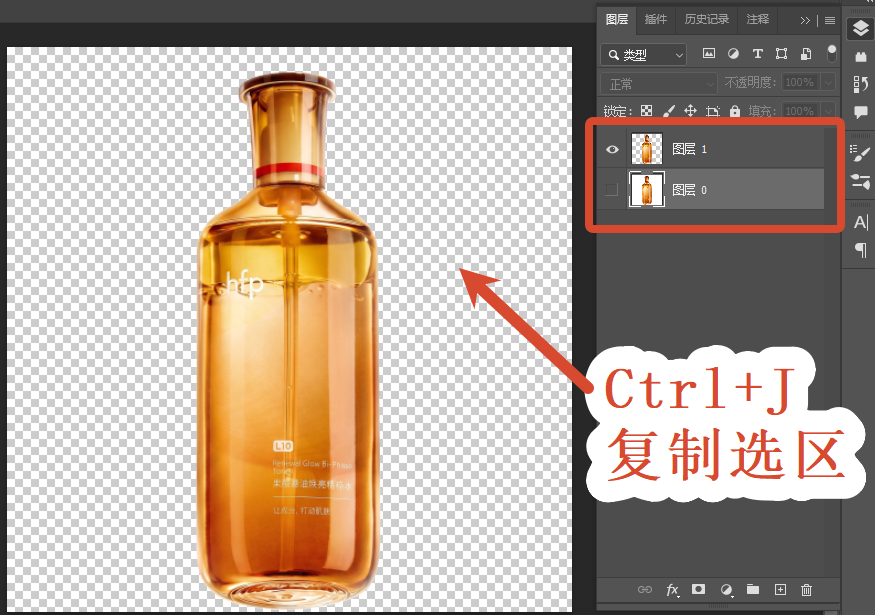Open the 插件 tab
875x615 pixels.
[656, 20]
